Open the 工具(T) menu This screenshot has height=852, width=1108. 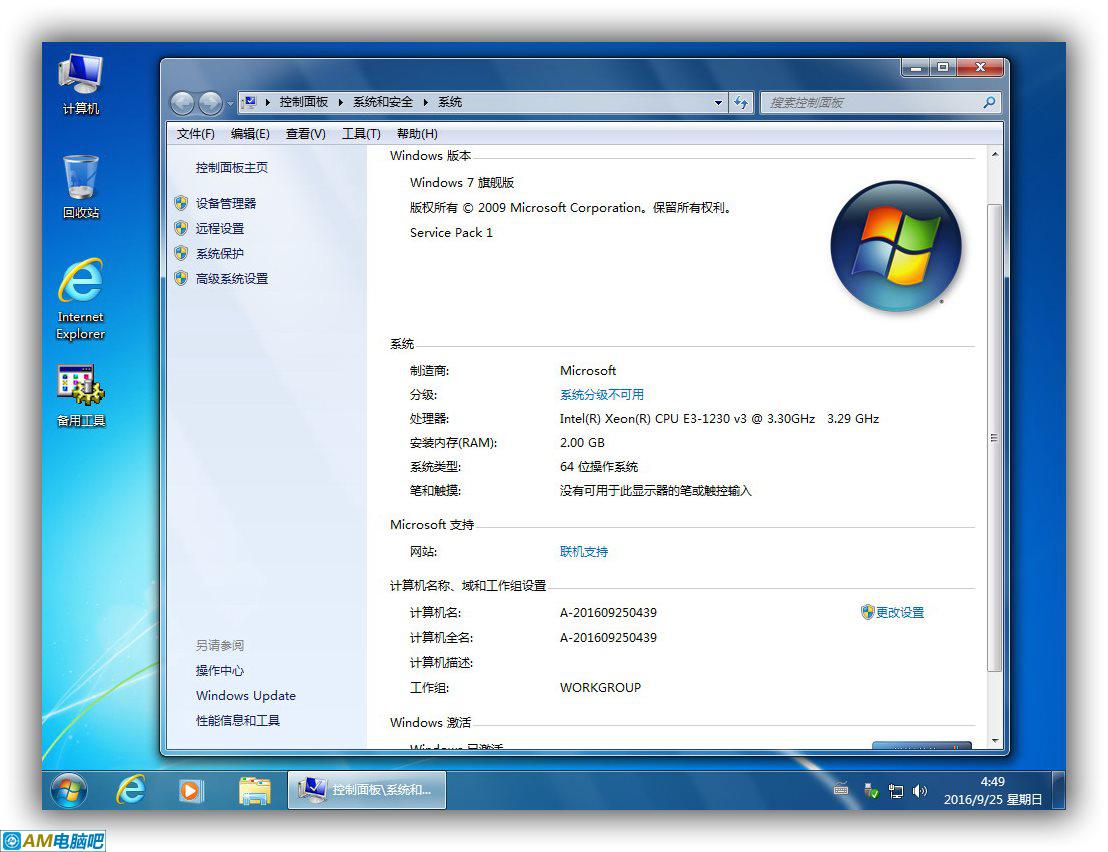[361, 134]
